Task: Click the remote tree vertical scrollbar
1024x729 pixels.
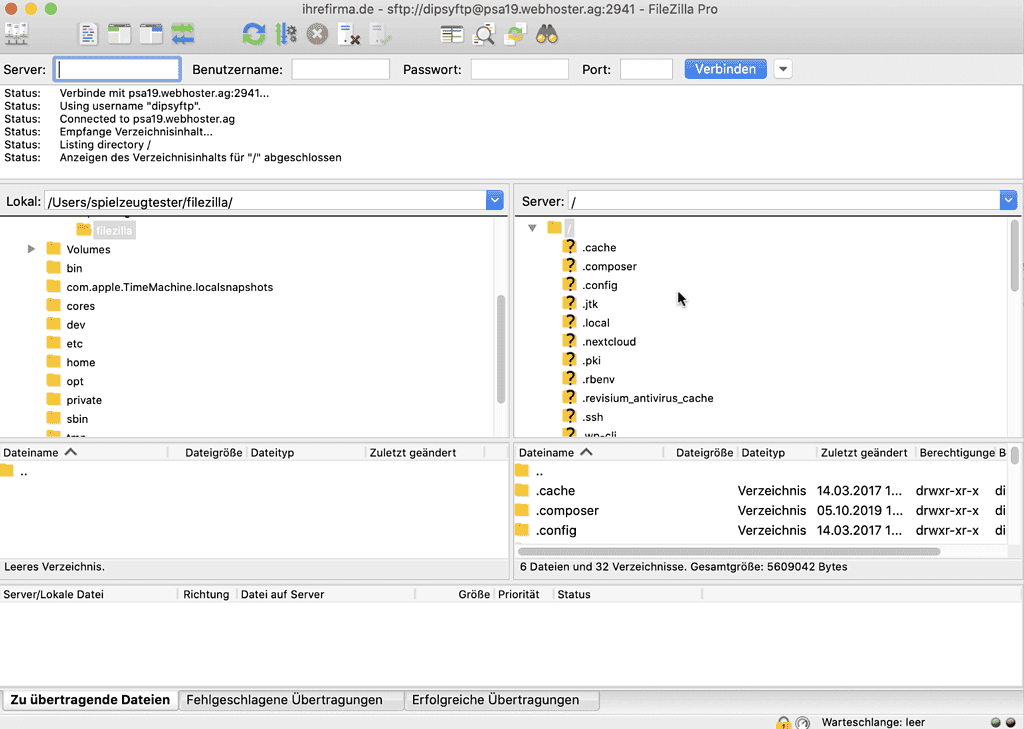Action: (x=1014, y=255)
